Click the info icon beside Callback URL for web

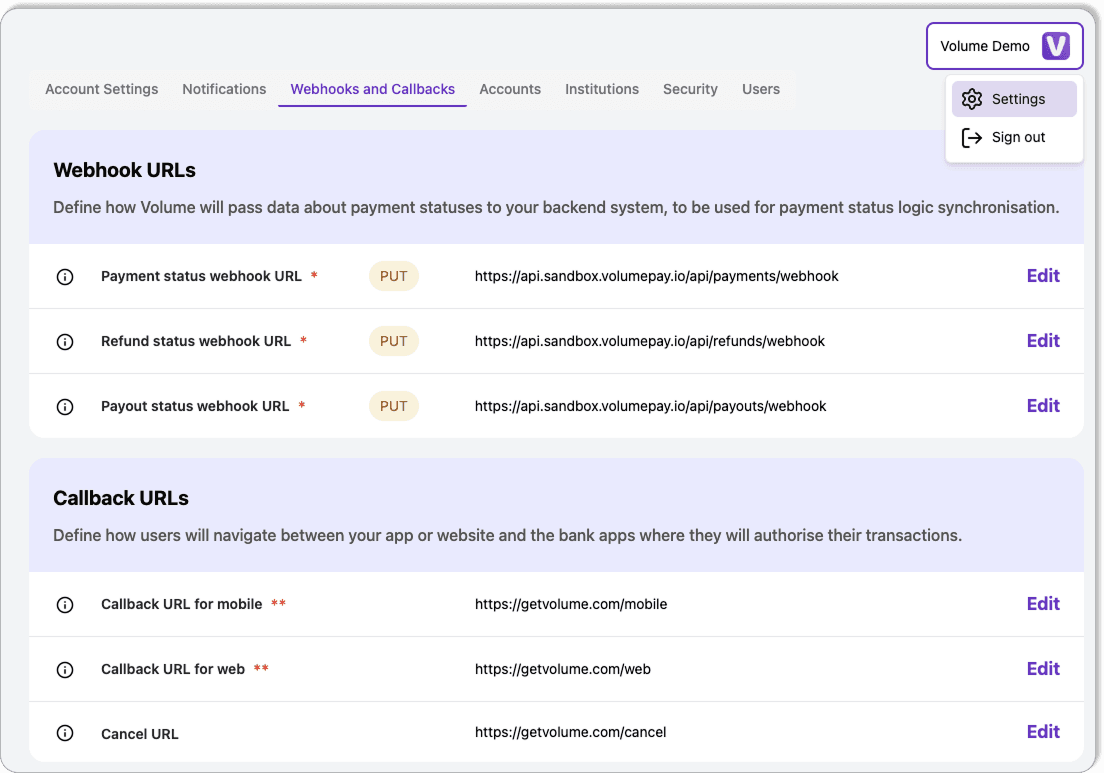point(65,670)
